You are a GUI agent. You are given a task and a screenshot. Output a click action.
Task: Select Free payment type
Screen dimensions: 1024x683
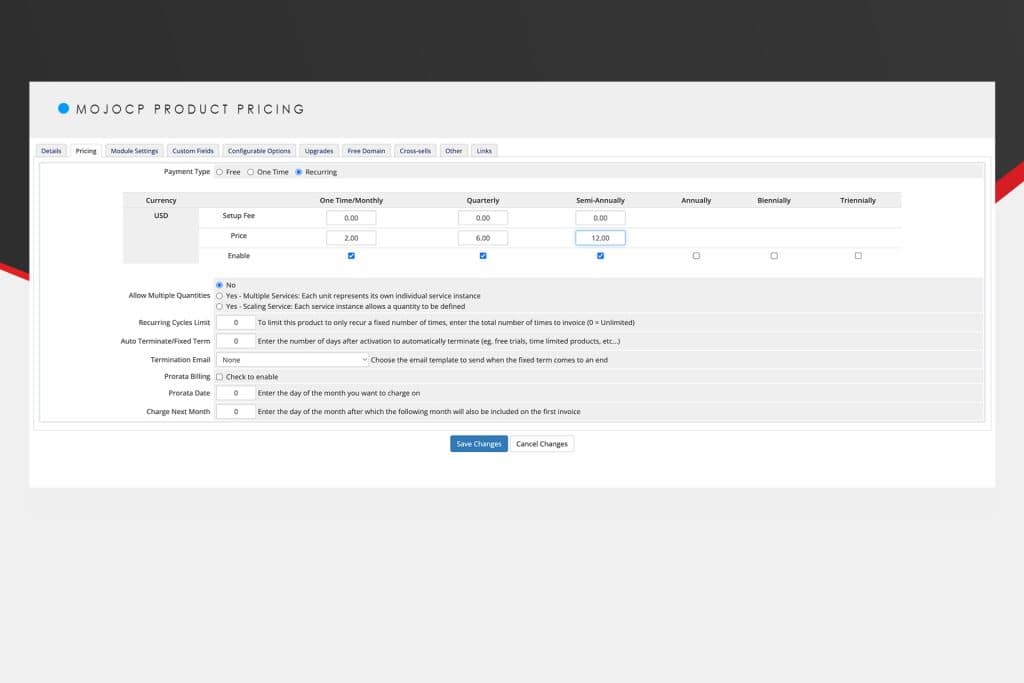click(x=219, y=172)
